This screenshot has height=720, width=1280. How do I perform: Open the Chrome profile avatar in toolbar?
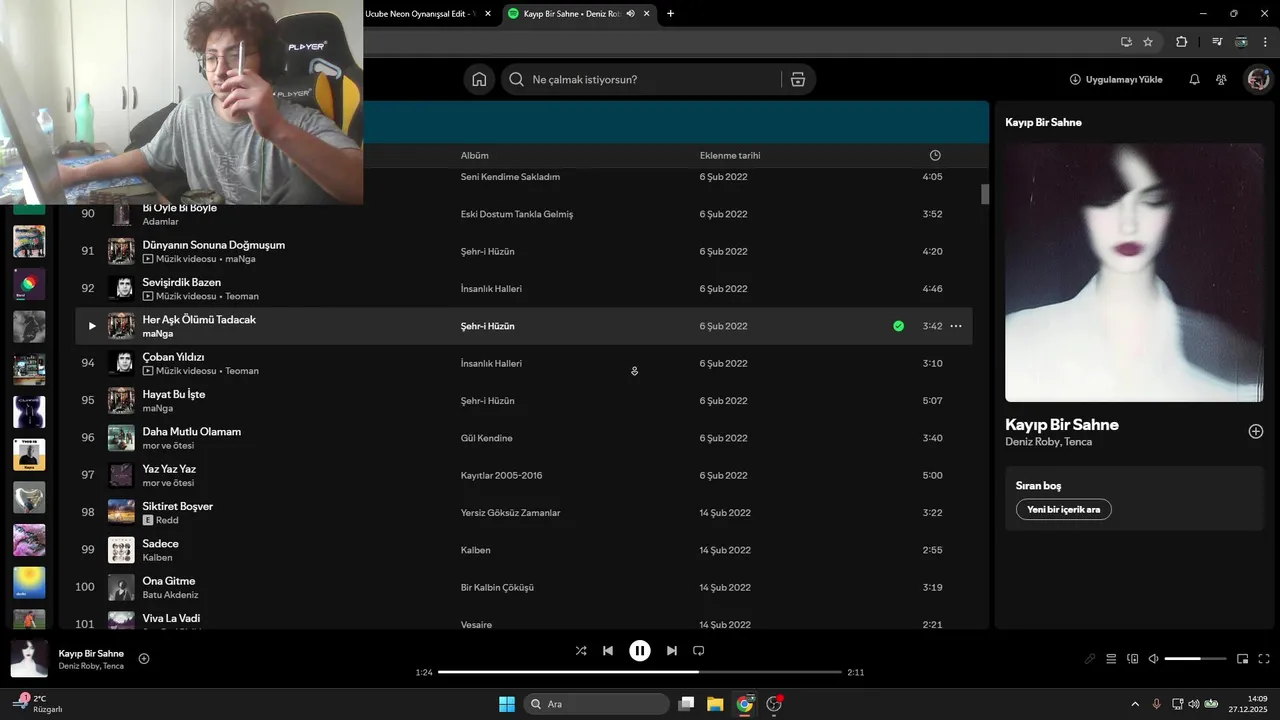point(1241,42)
